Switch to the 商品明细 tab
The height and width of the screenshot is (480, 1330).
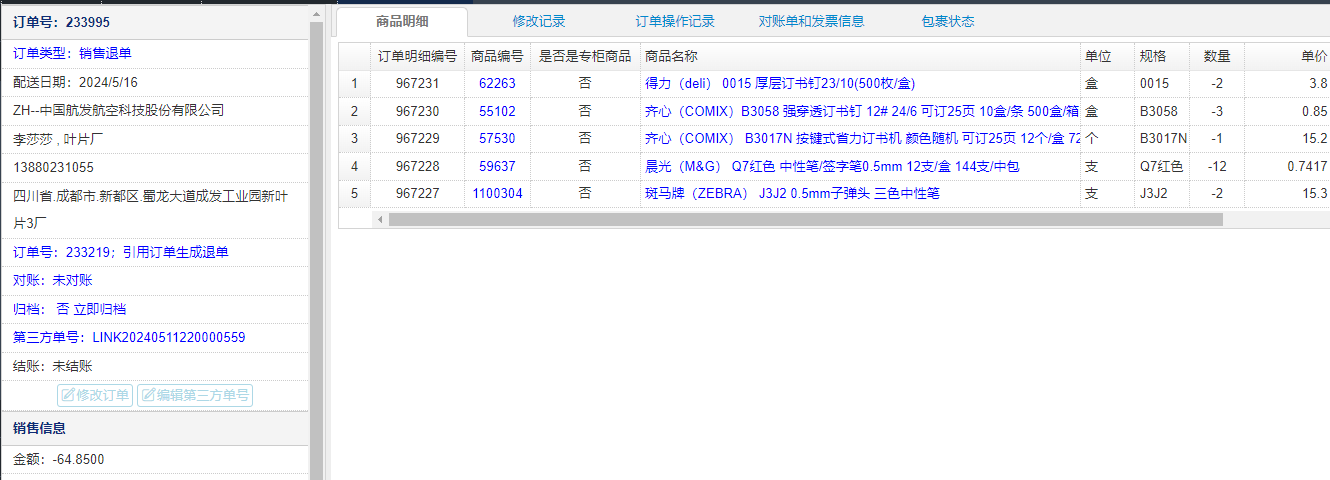coord(402,21)
